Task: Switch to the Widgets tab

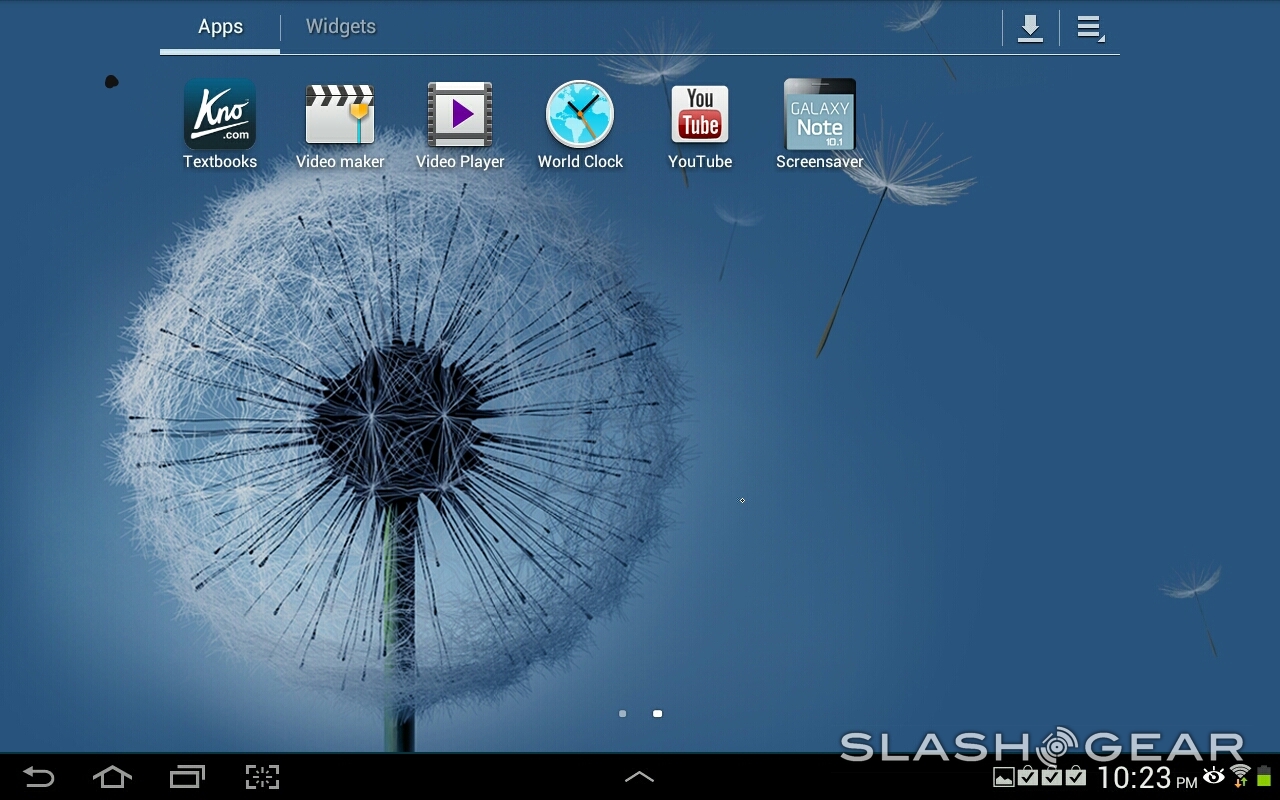Action: coord(340,27)
